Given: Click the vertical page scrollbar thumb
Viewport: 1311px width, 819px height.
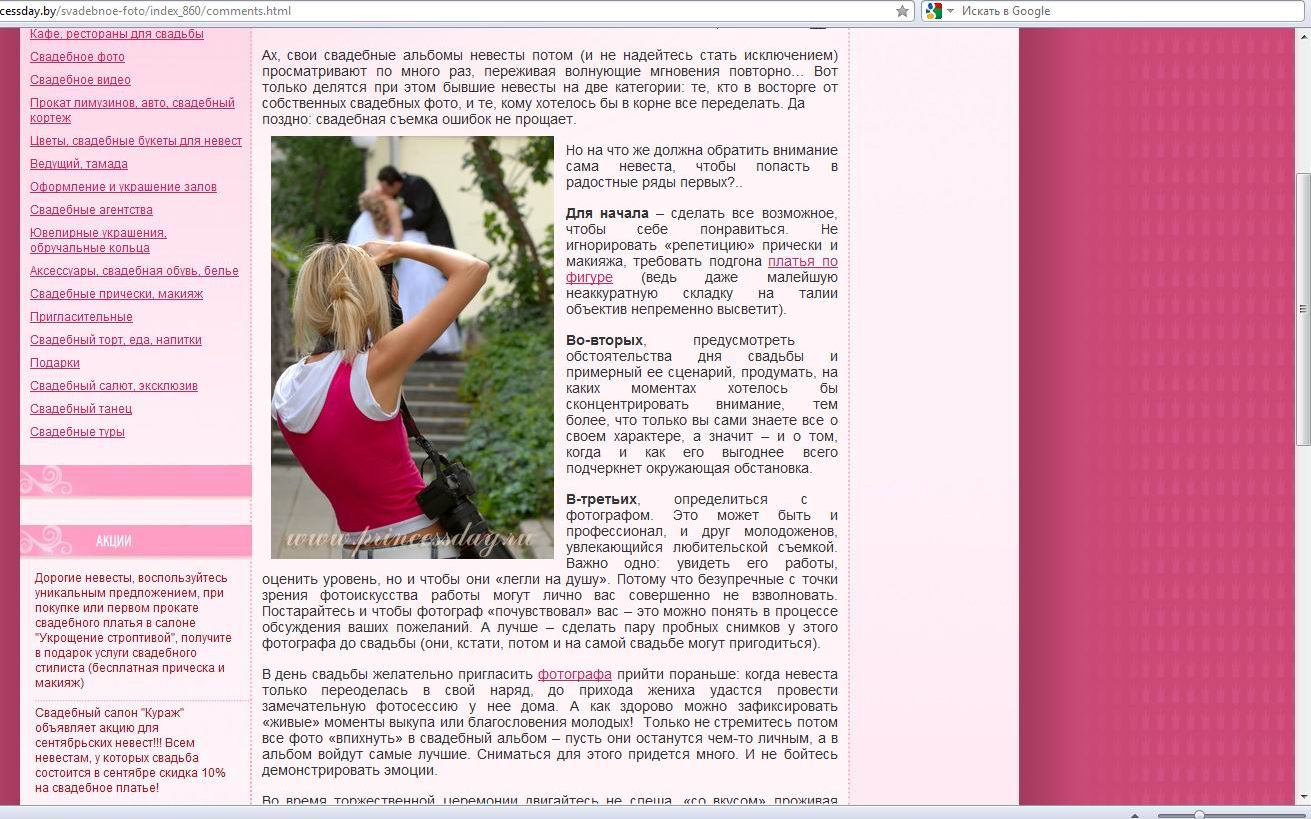Looking at the screenshot, I should [1302, 308].
